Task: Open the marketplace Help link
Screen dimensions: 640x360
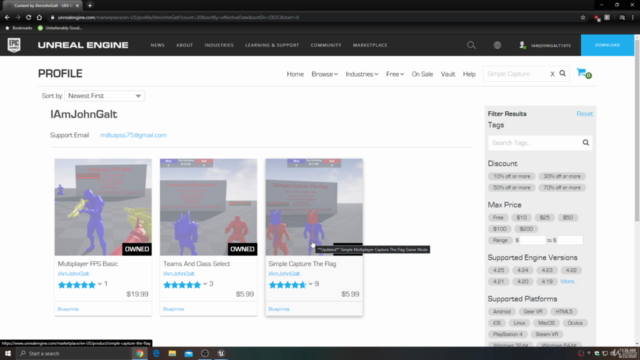Action: click(469, 74)
